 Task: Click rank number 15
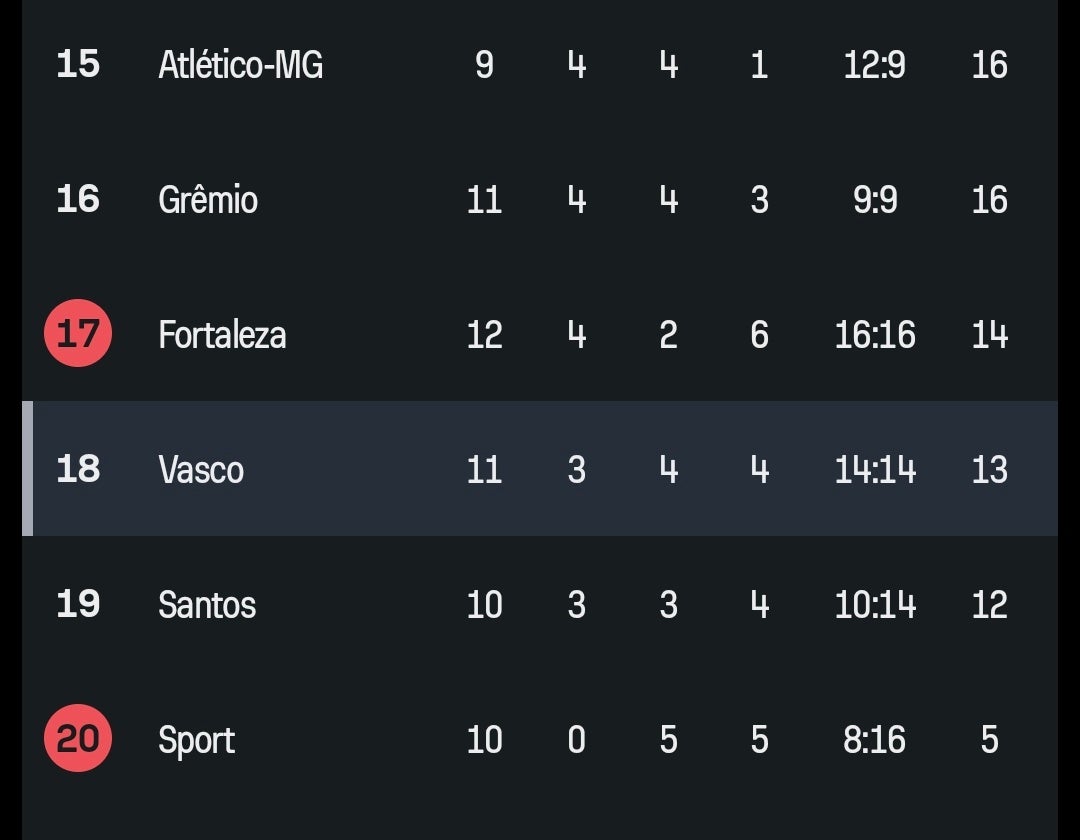[78, 64]
